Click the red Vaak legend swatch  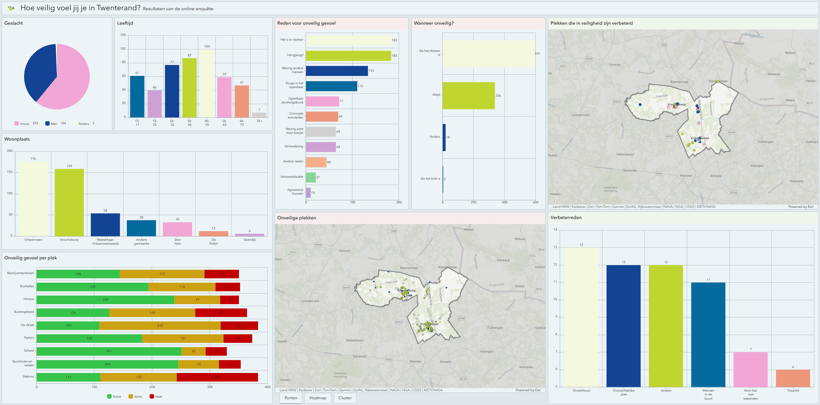[x=152, y=397]
